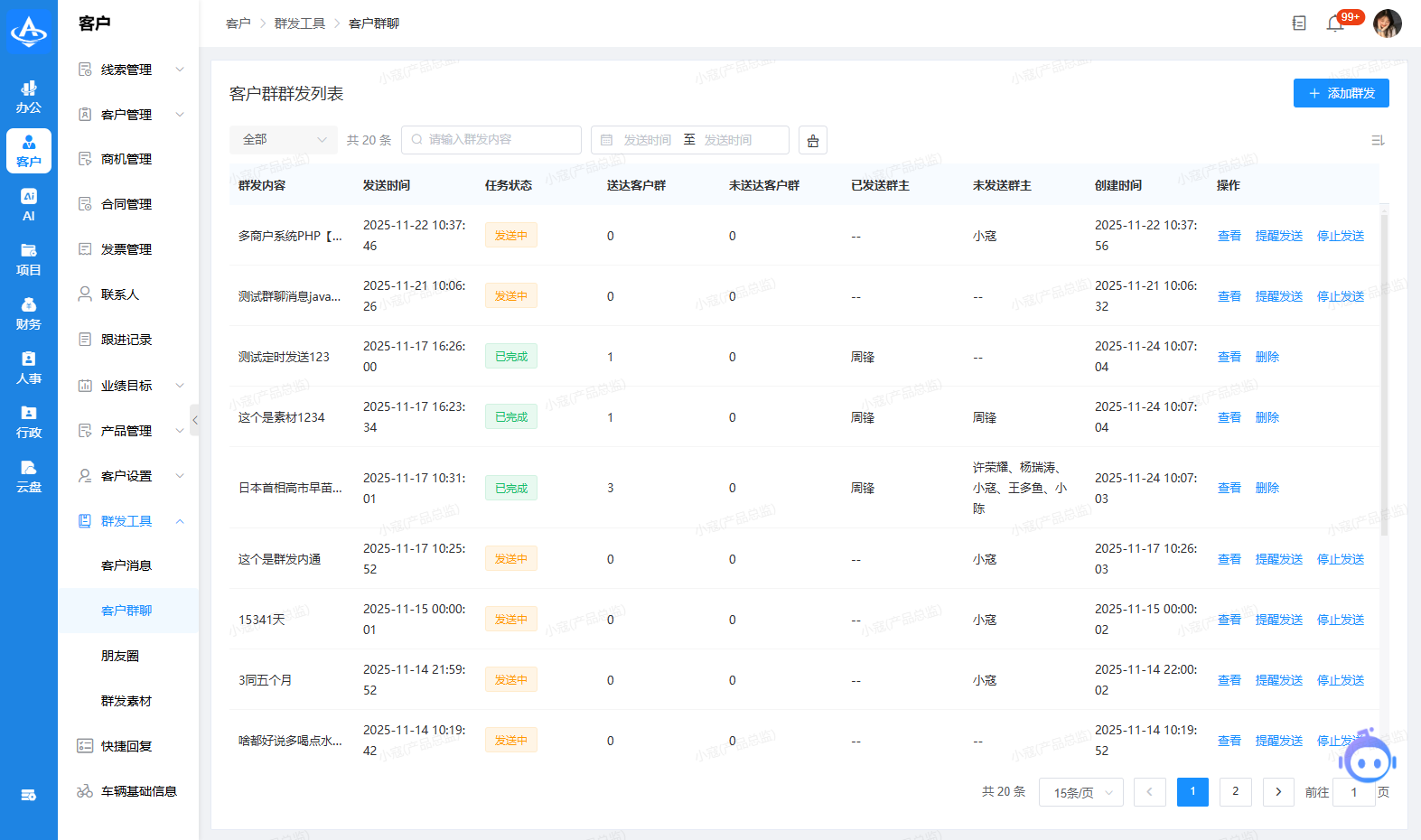Image resolution: width=1421 pixels, height=840 pixels.
Task: Go to page 2 of the list
Action: (1235, 791)
